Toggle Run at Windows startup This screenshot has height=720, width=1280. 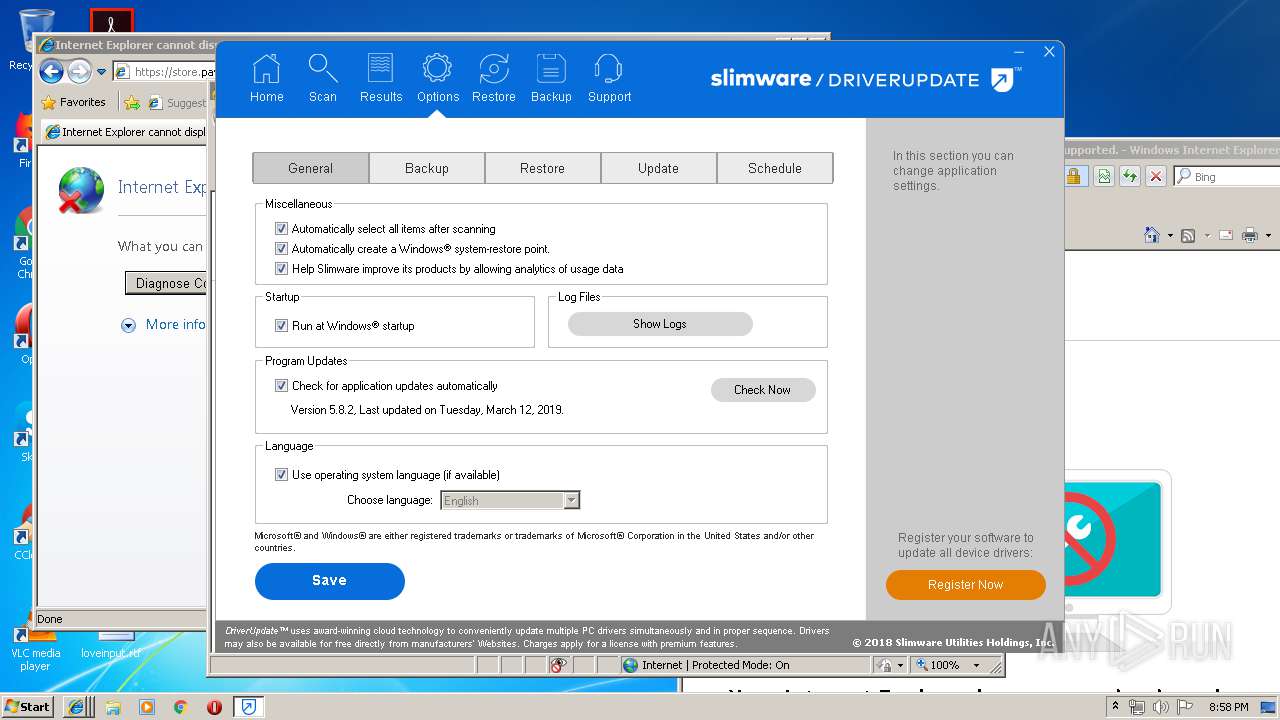point(281,326)
